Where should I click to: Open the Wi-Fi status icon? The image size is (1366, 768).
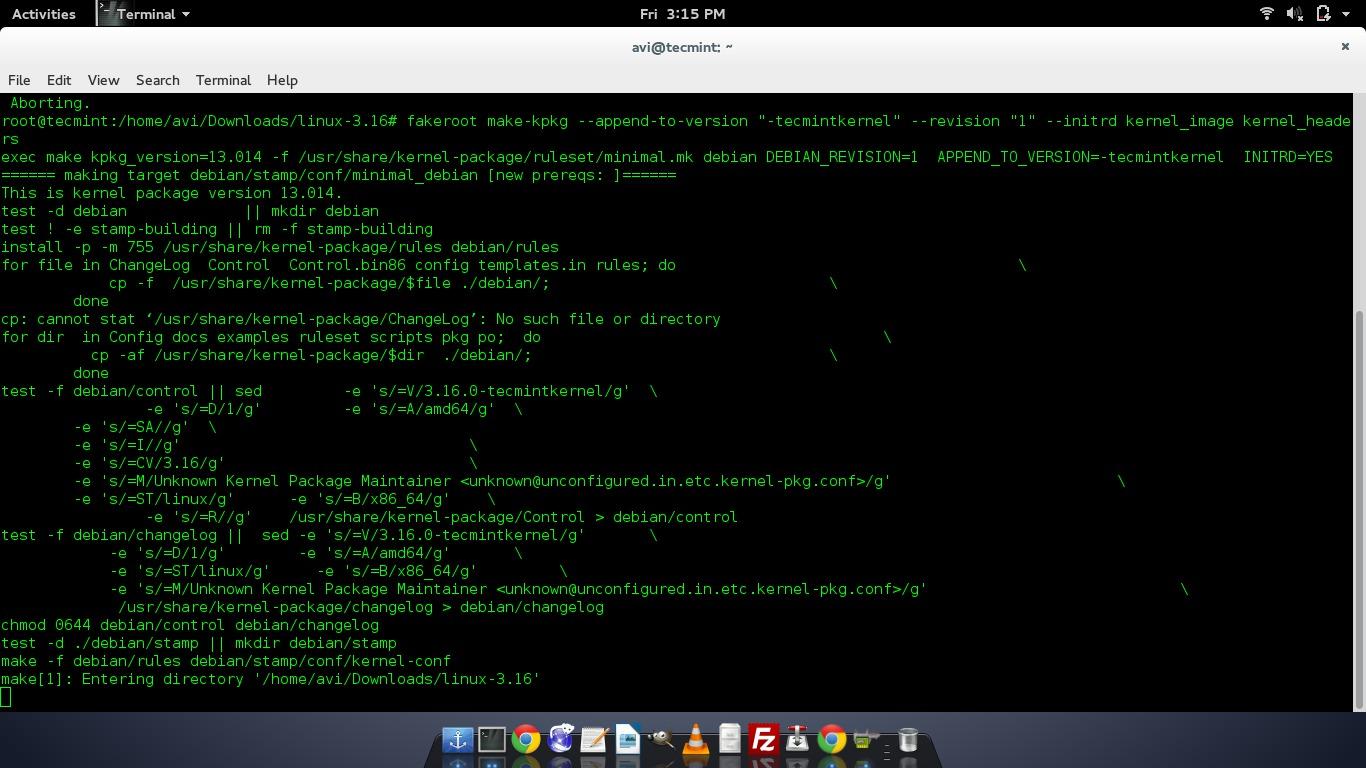click(x=1266, y=13)
